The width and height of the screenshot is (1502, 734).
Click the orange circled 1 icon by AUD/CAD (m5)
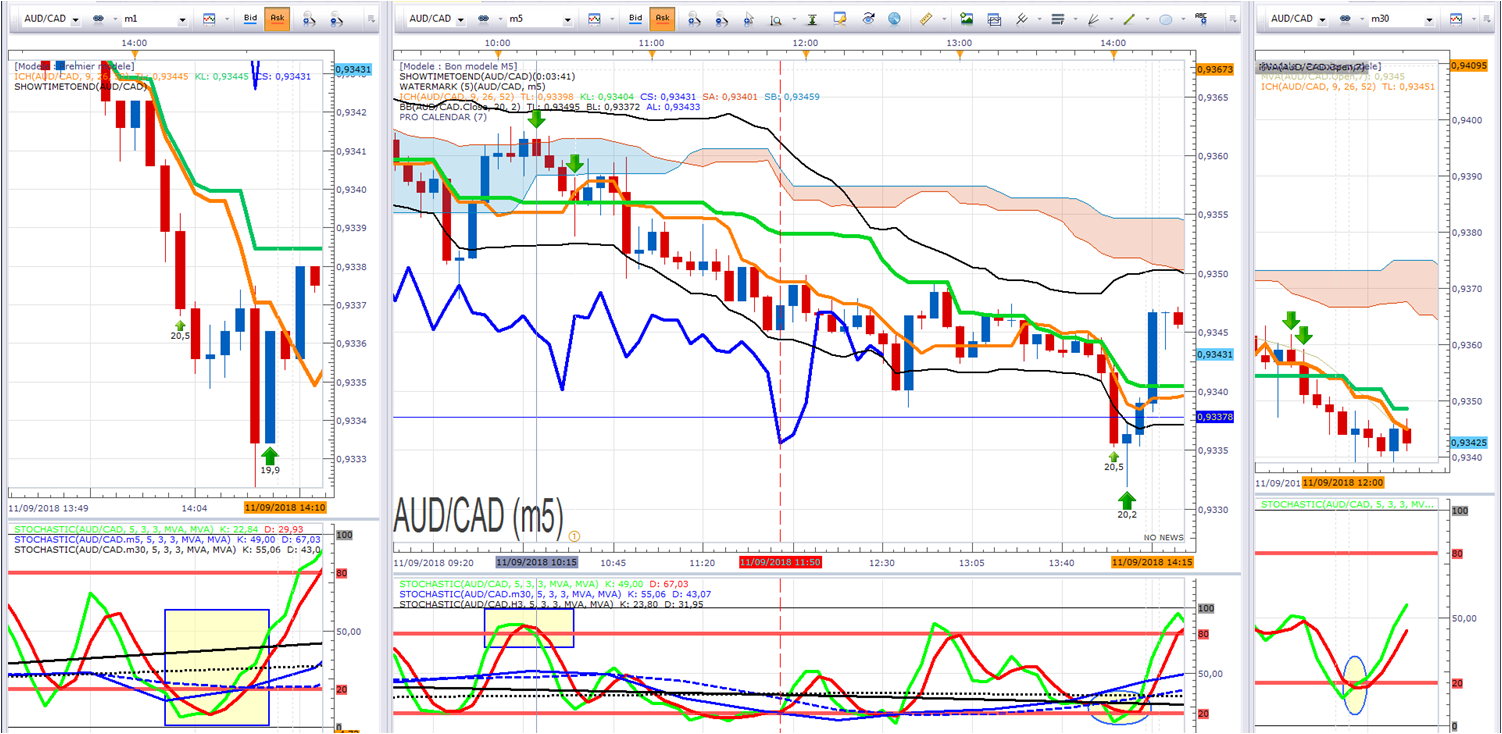coord(574,536)
